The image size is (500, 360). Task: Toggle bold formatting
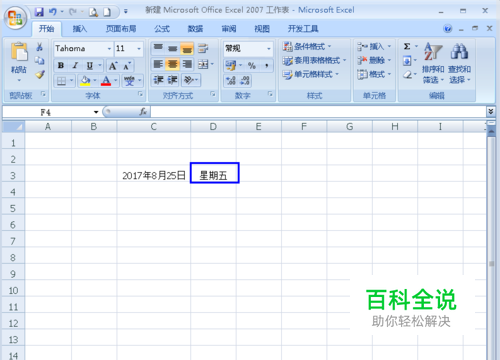click(61, 65)
